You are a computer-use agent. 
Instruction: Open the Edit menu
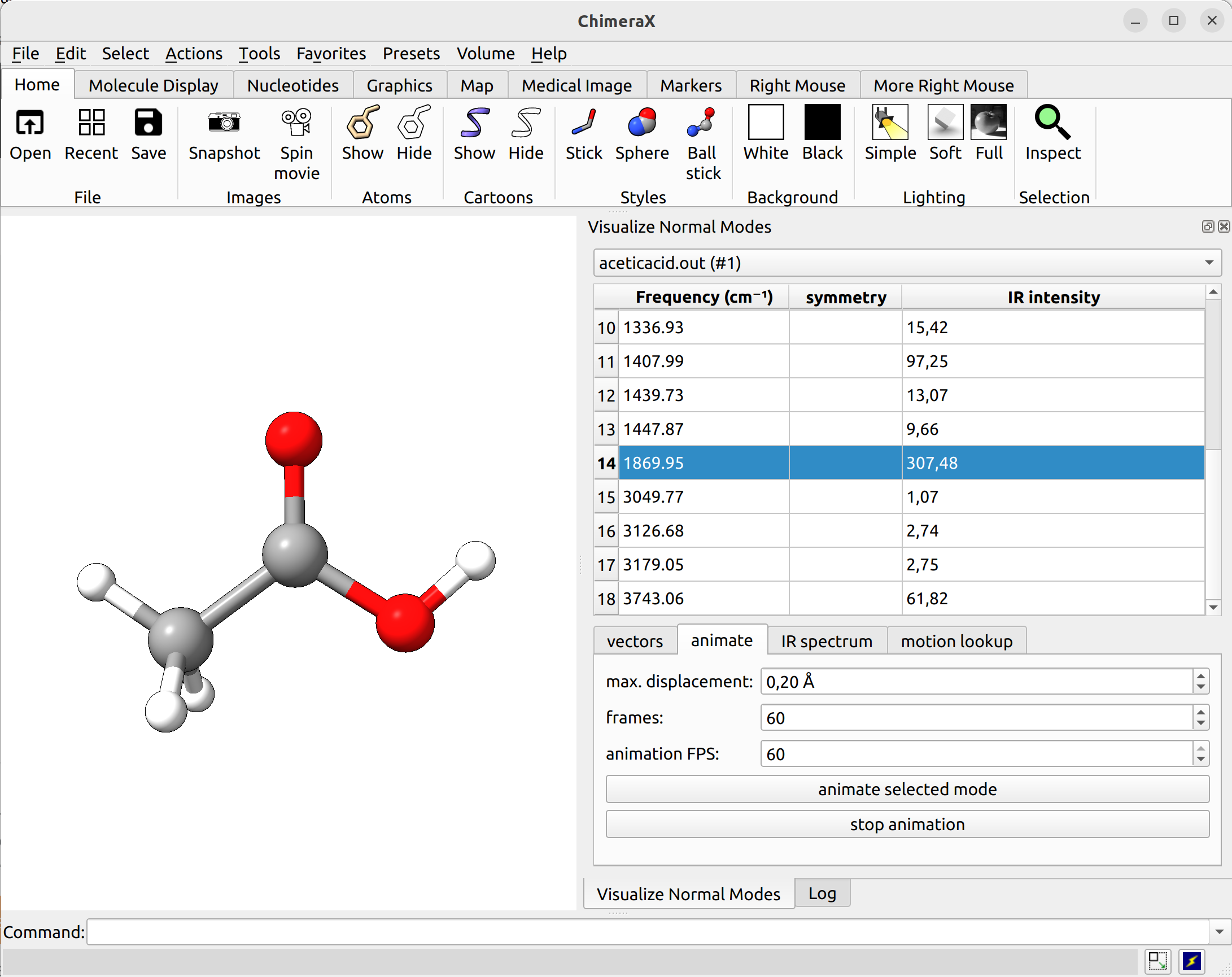pos(70,54)
